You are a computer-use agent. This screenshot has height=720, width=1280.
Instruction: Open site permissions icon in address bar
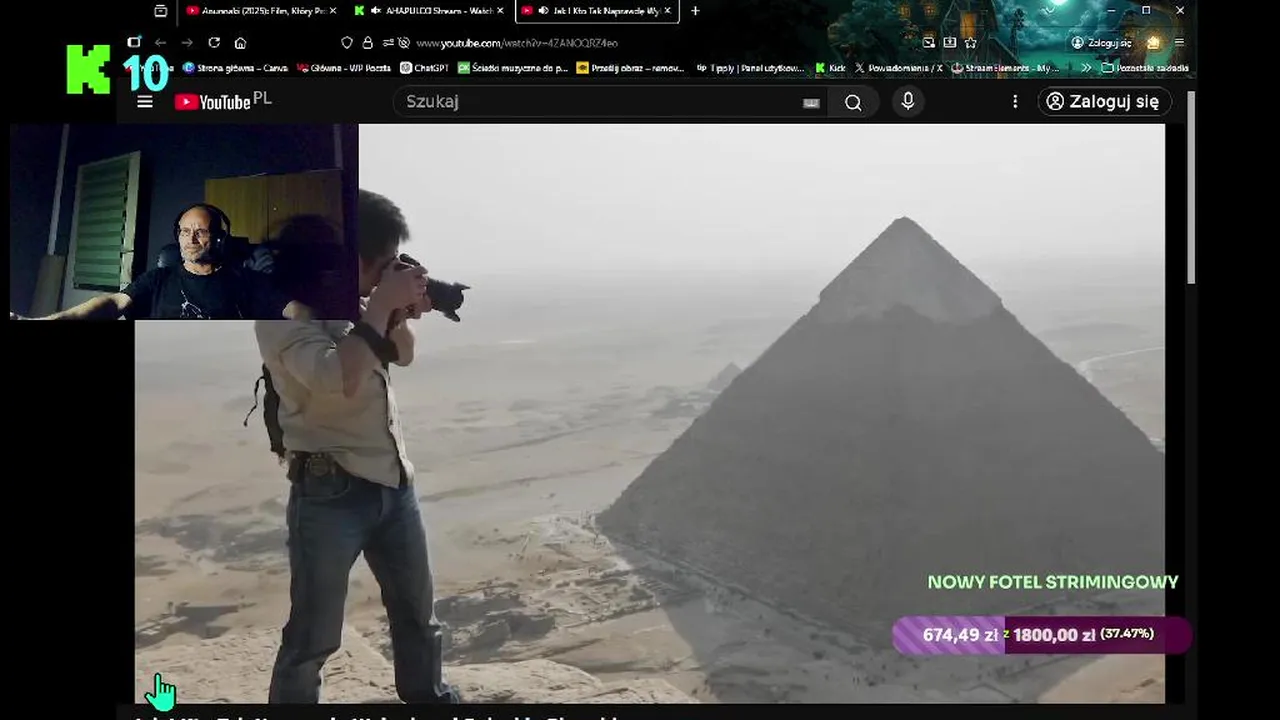387,43
